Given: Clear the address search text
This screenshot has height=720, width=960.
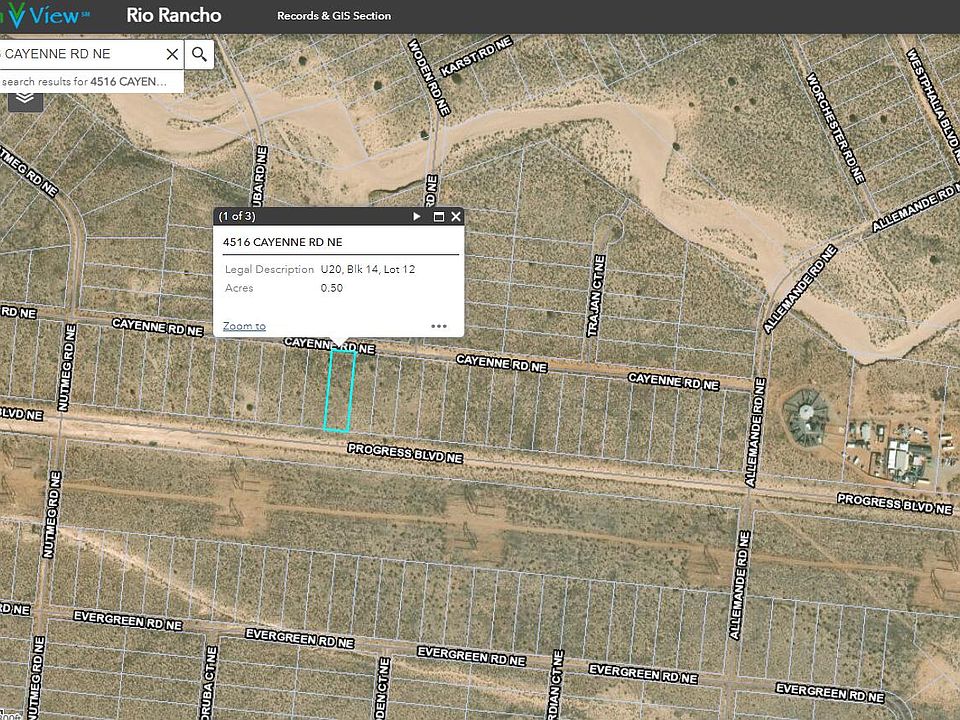Looking at the screenshot, I should [x=172, y=54].
